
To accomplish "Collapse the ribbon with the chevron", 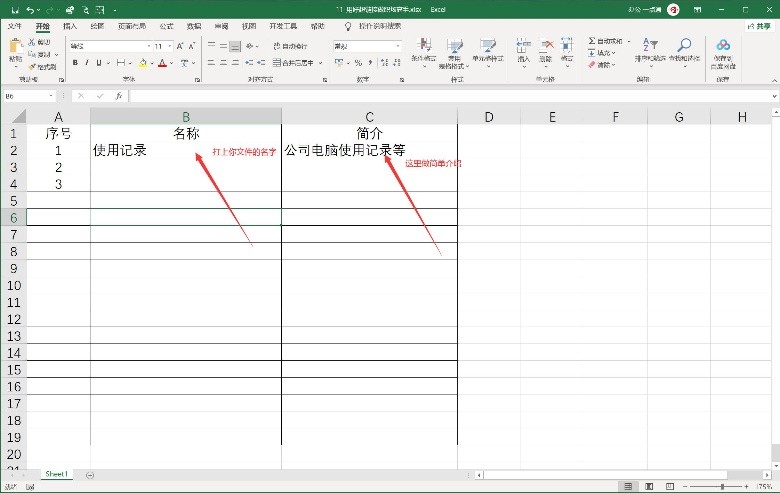I will click(775, 80).
